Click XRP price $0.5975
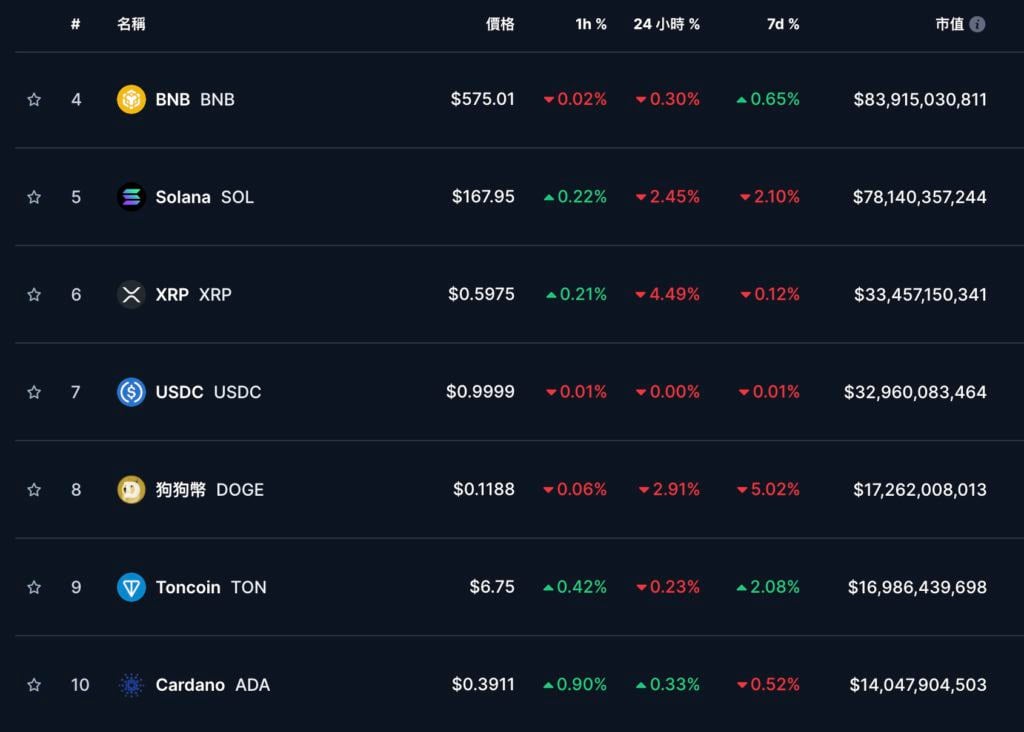1024x732 pixels. pyautogui.click(x=481, y=294)
